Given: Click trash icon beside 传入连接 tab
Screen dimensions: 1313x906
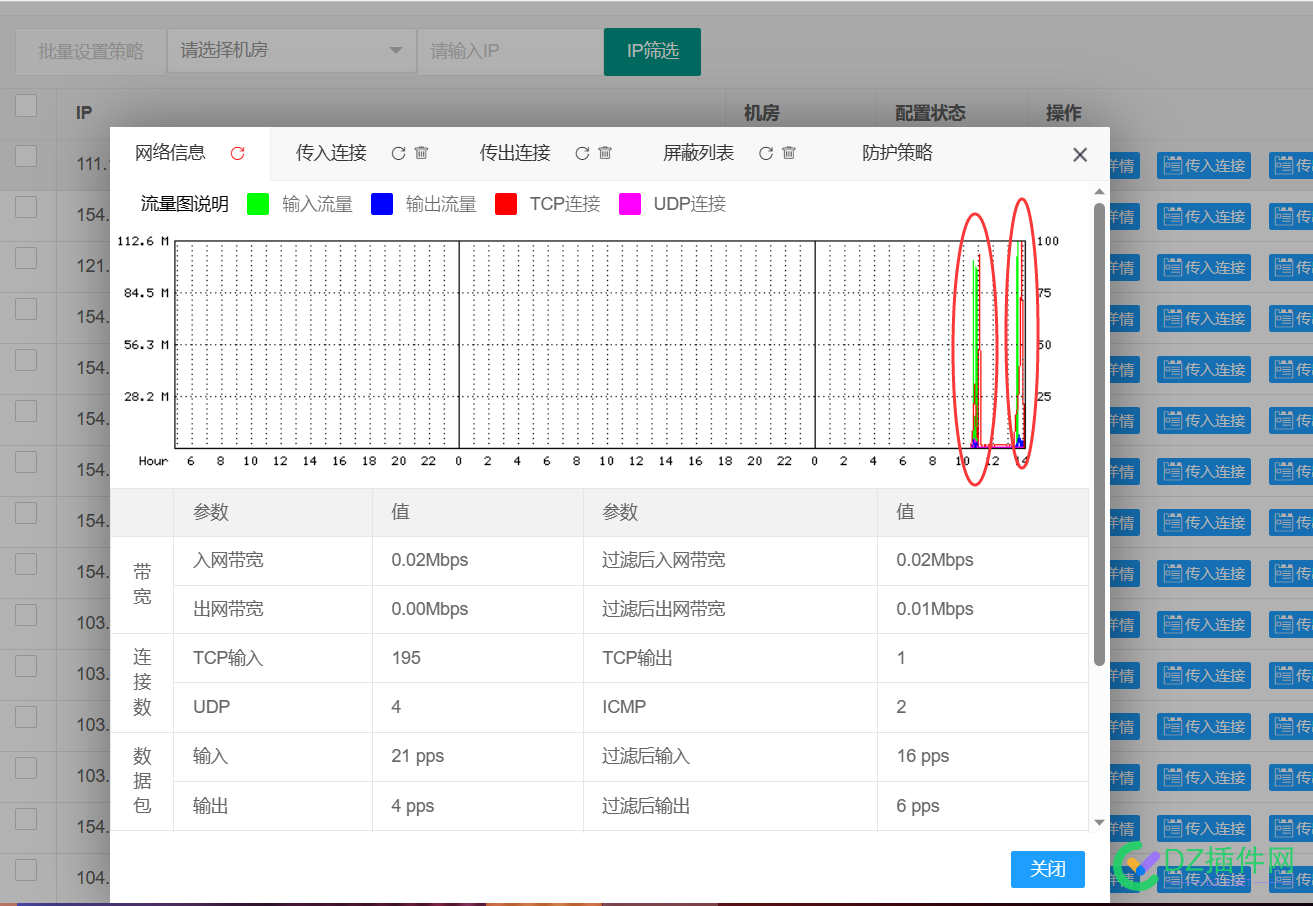Looking at the screenshot, I should tap(421, 153).
